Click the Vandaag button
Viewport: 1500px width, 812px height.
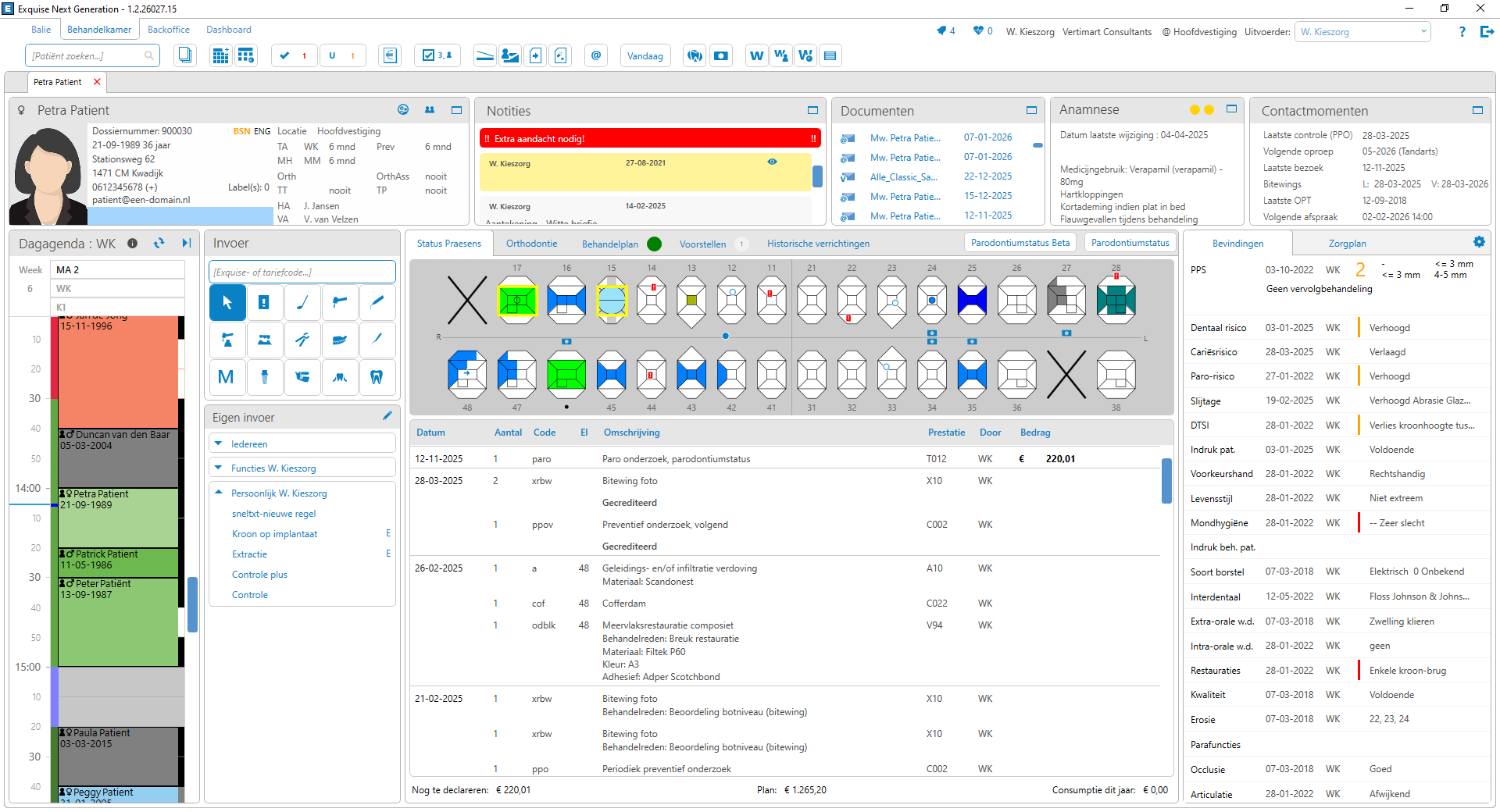(645, 56)
